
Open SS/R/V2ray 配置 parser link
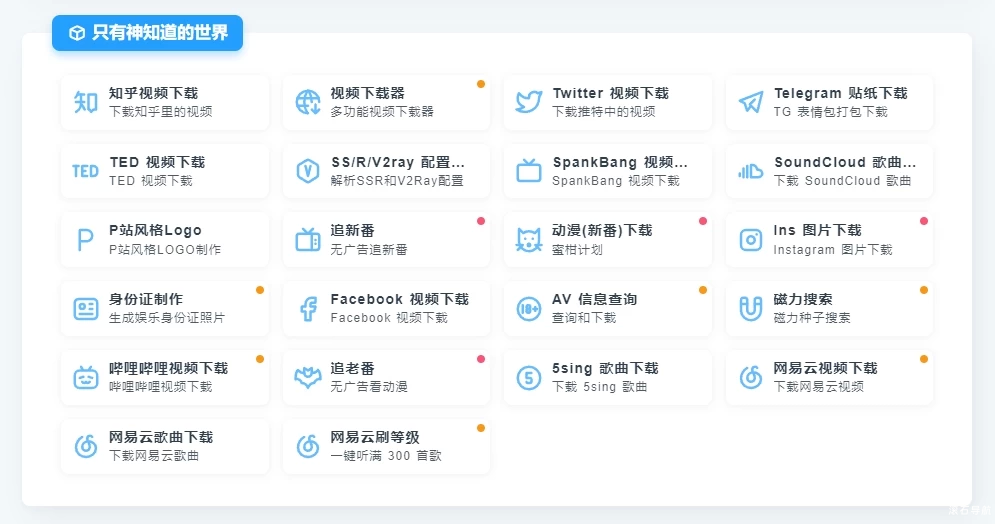click(386, 171)
